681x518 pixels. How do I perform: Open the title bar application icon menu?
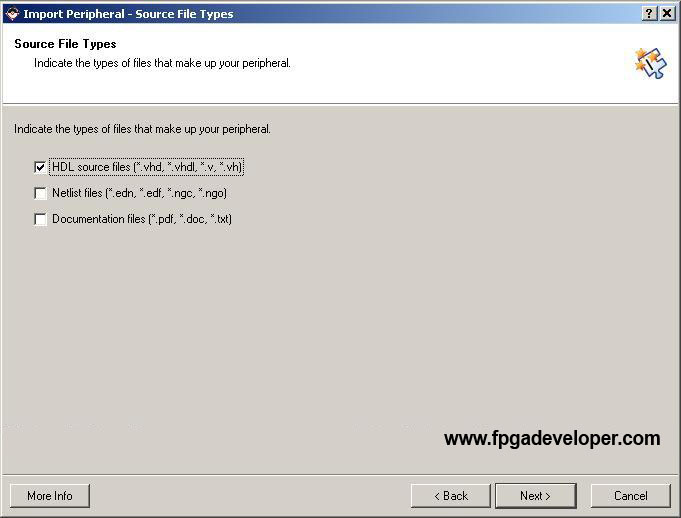pos(13,13)
